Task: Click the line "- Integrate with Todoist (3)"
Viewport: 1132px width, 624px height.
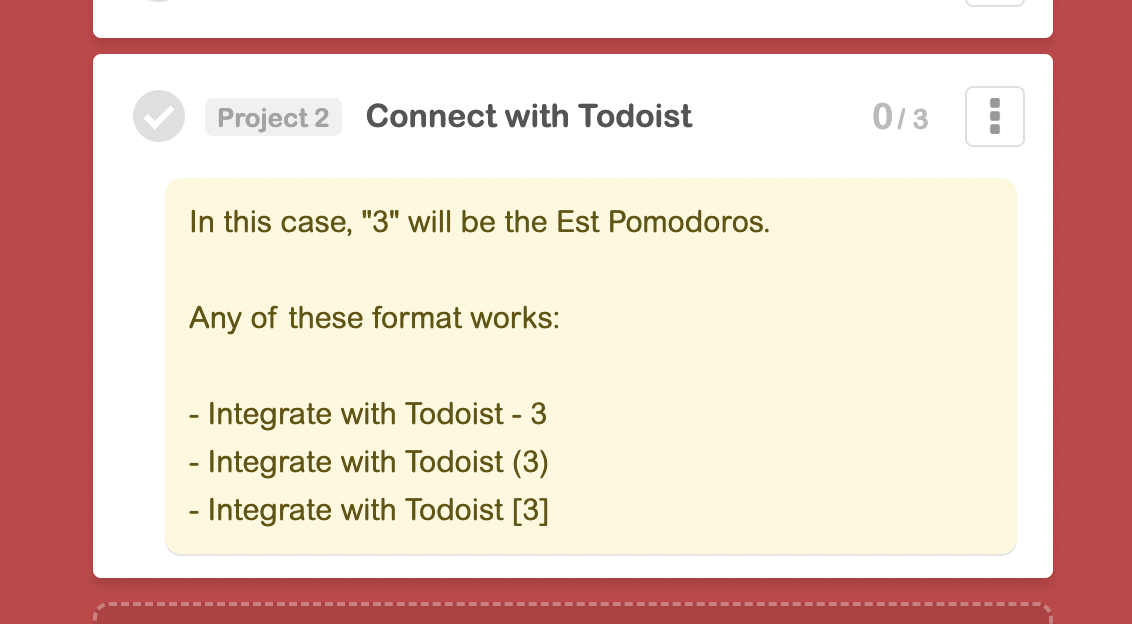Action: click(x=368, y=462)
